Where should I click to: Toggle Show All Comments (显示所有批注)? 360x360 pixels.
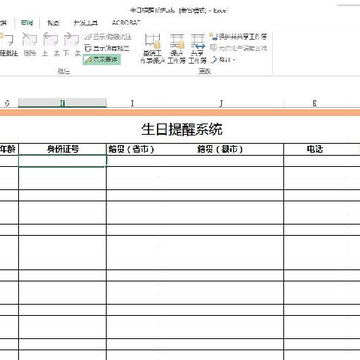(x=107, y=48)
